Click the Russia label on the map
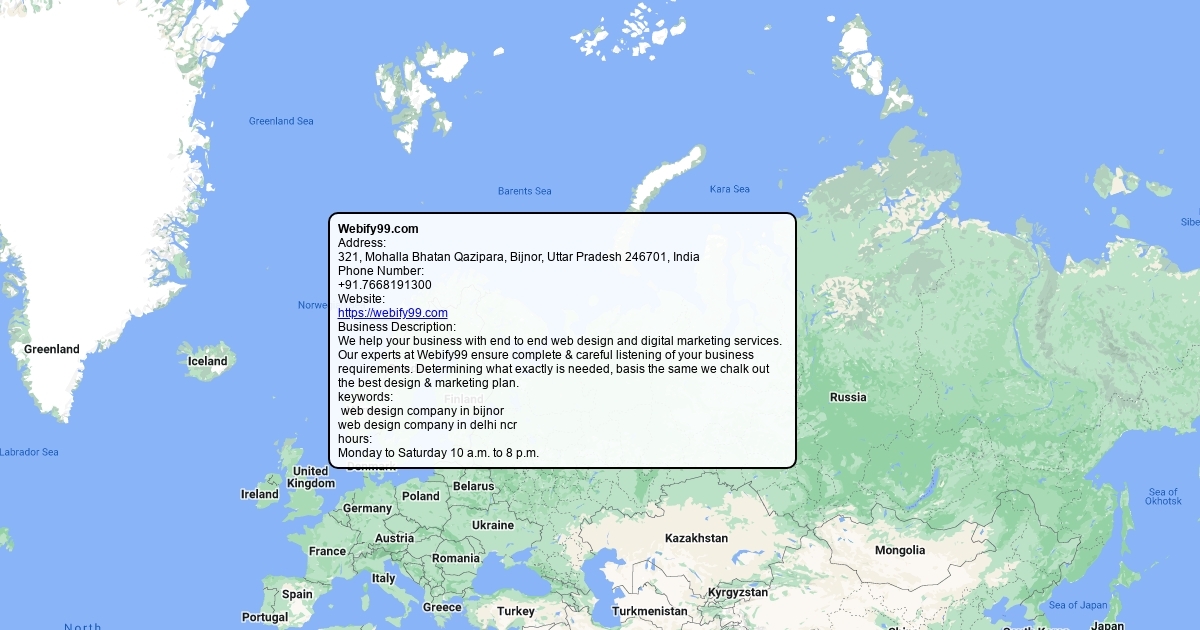Screen dimensions: 1200x630 click(848, 397)
